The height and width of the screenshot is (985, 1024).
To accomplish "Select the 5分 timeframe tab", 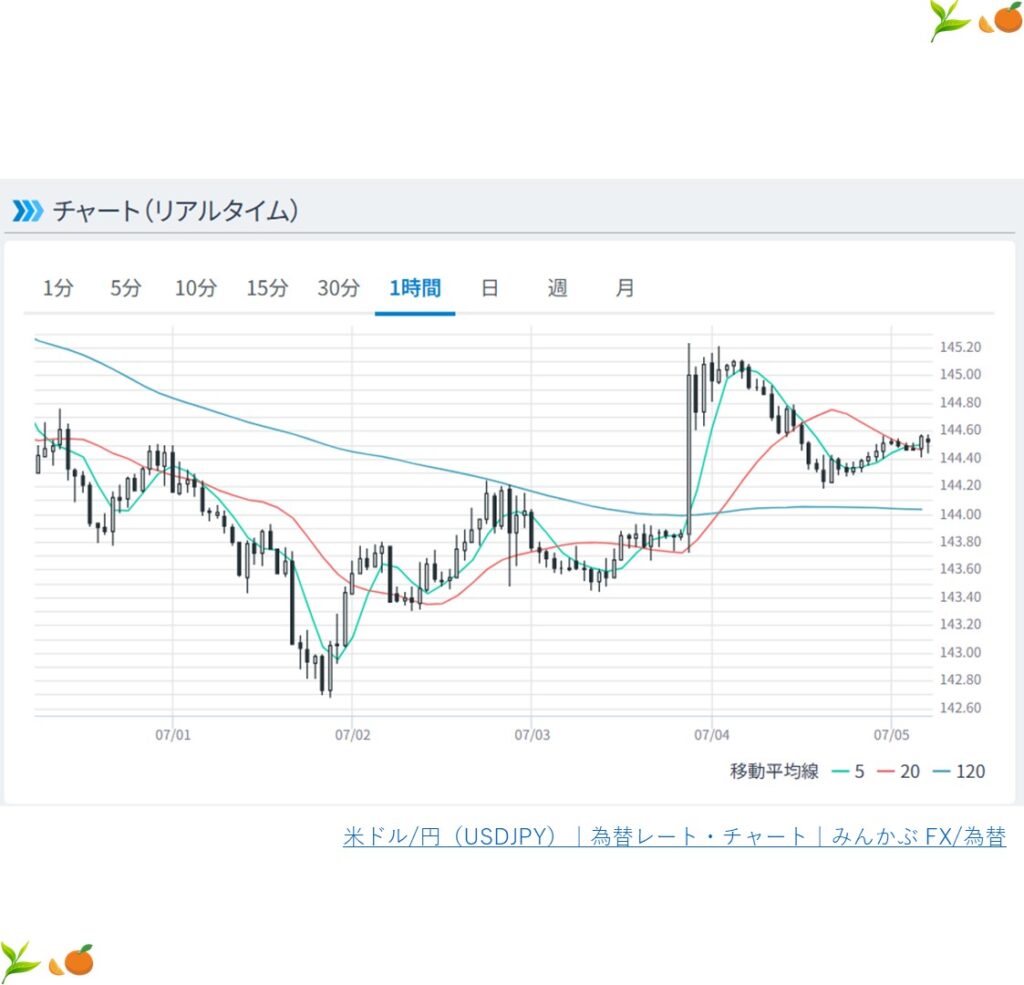I will click(125, 288).
